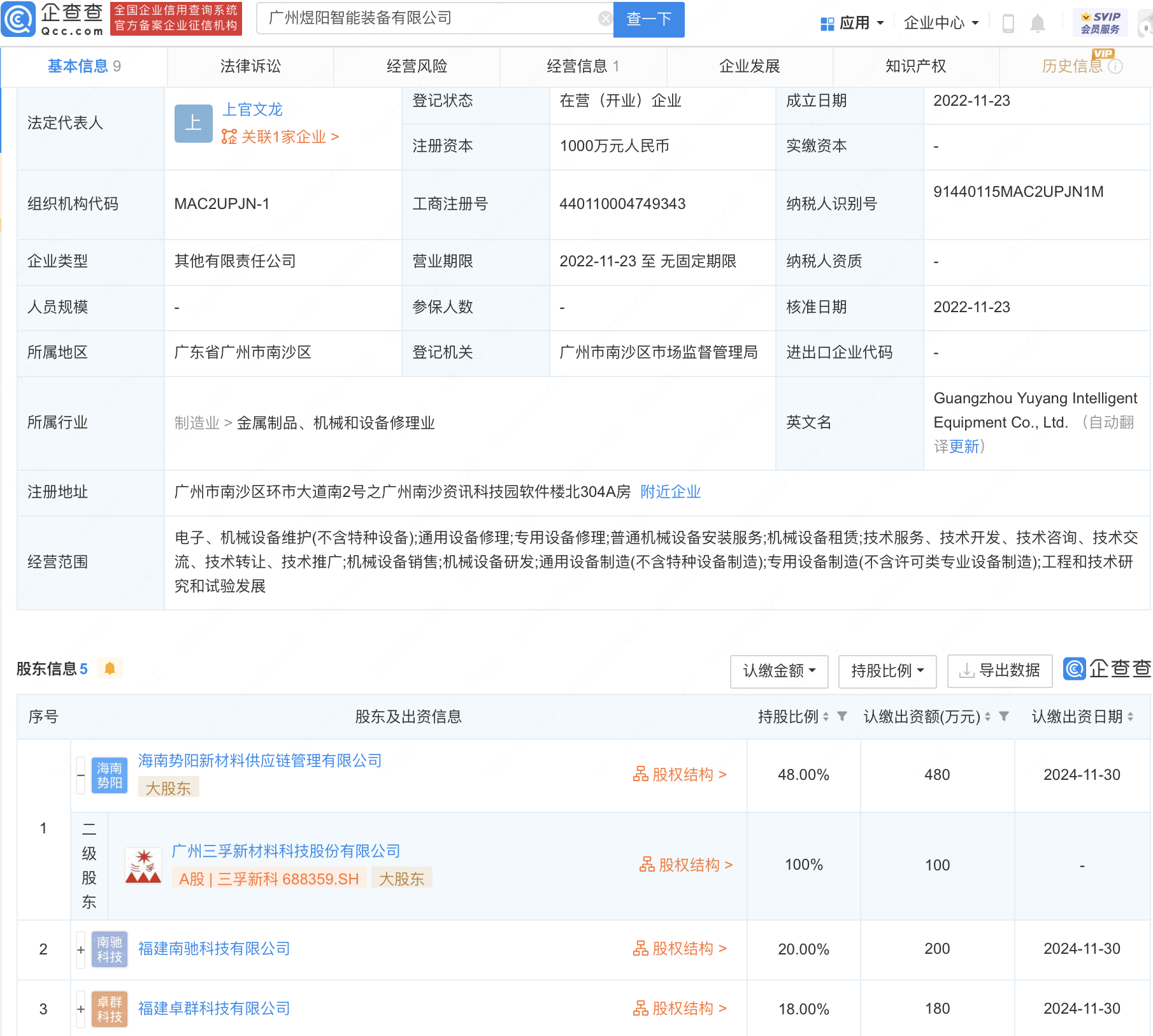Switch to 基本信息 tab

pyautogui.click(x=84, y=66)
